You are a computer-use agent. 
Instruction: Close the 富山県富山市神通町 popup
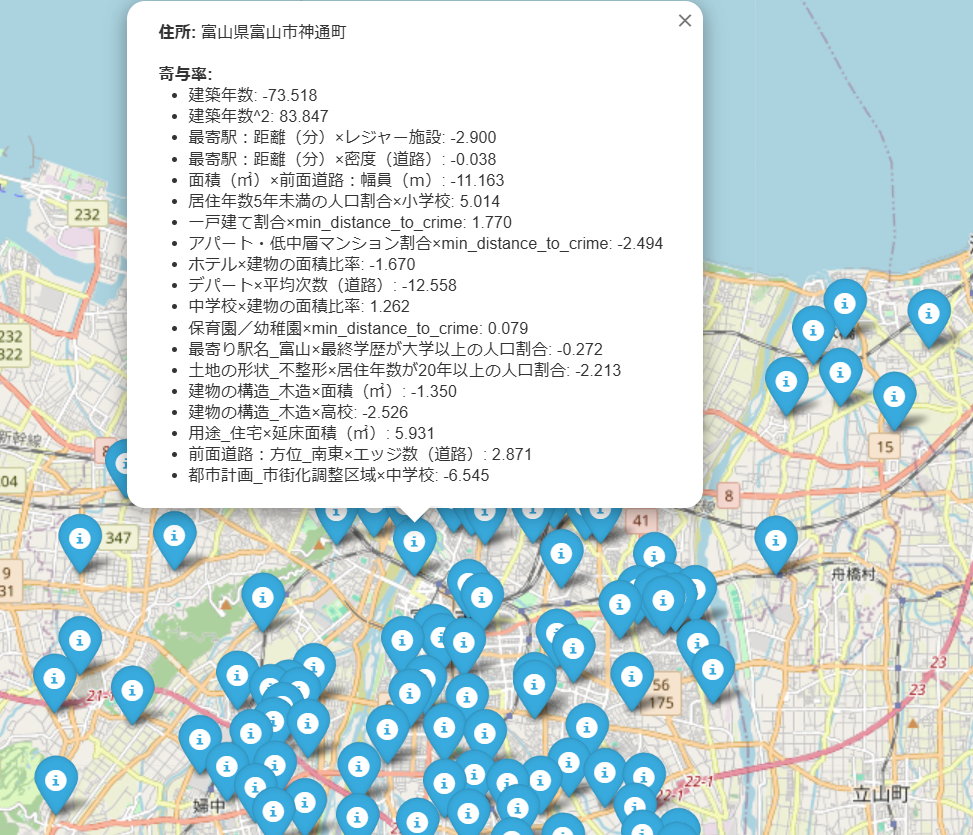[685, 20]
